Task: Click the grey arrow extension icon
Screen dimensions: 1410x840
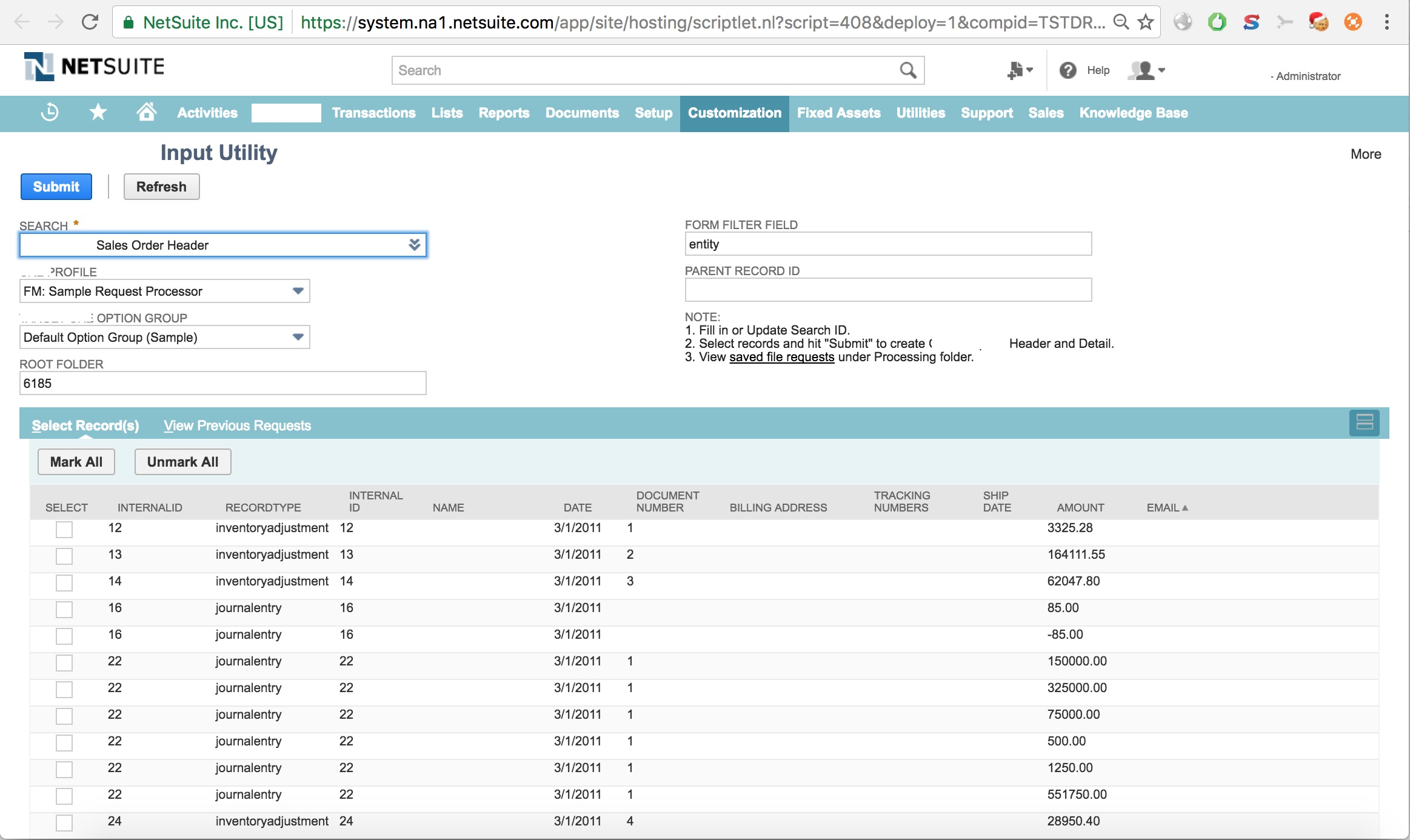Action: click(1285, 22)
